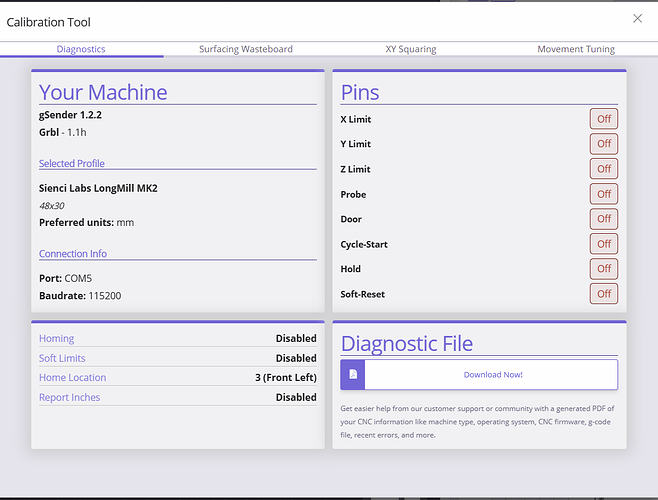Click the Cycle-Start Off indicator

click(604, 244)
